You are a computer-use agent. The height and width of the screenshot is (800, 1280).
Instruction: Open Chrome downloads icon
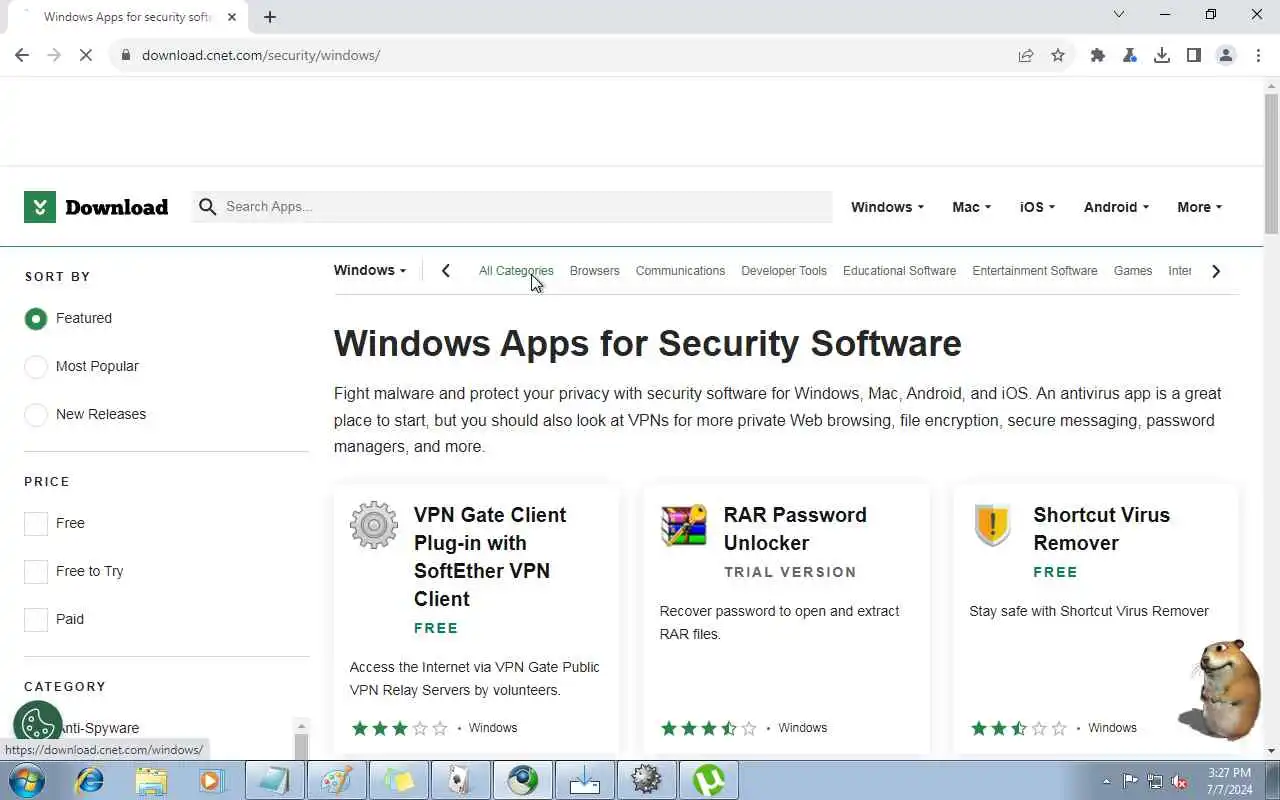click(x=1162, y=55)
